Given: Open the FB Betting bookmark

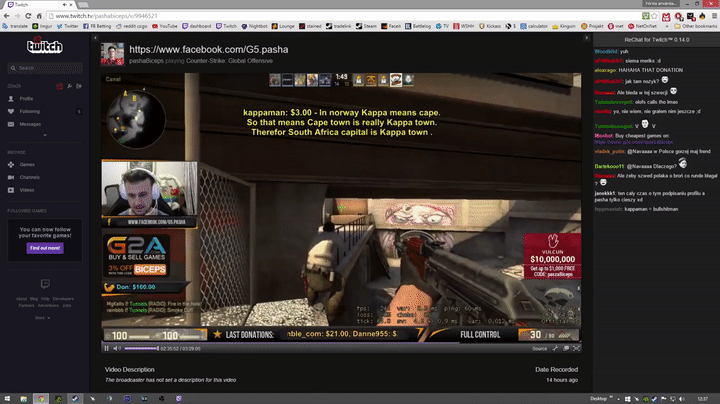Looking at the screenshot, I should 97,26.
